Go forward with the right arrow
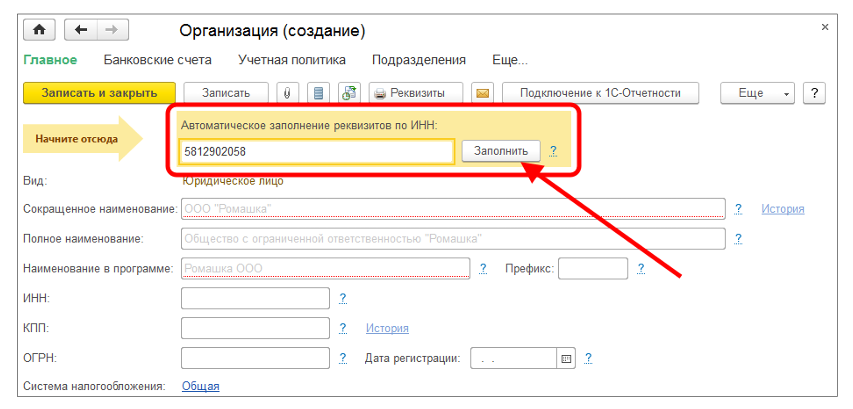This screenshot has width=853, height=409. [110, 29]
